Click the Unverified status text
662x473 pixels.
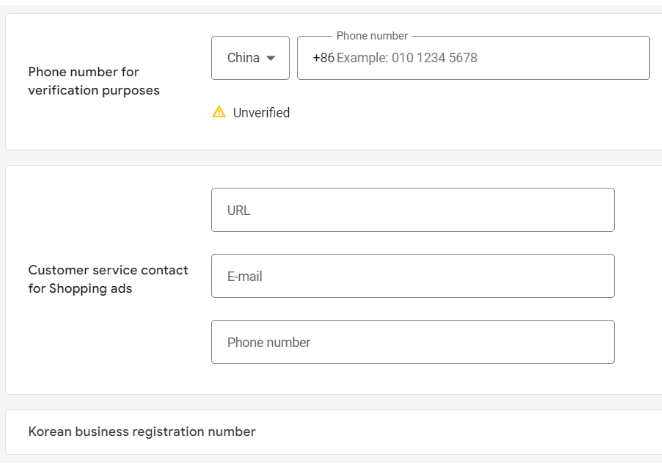click(261, 113)
